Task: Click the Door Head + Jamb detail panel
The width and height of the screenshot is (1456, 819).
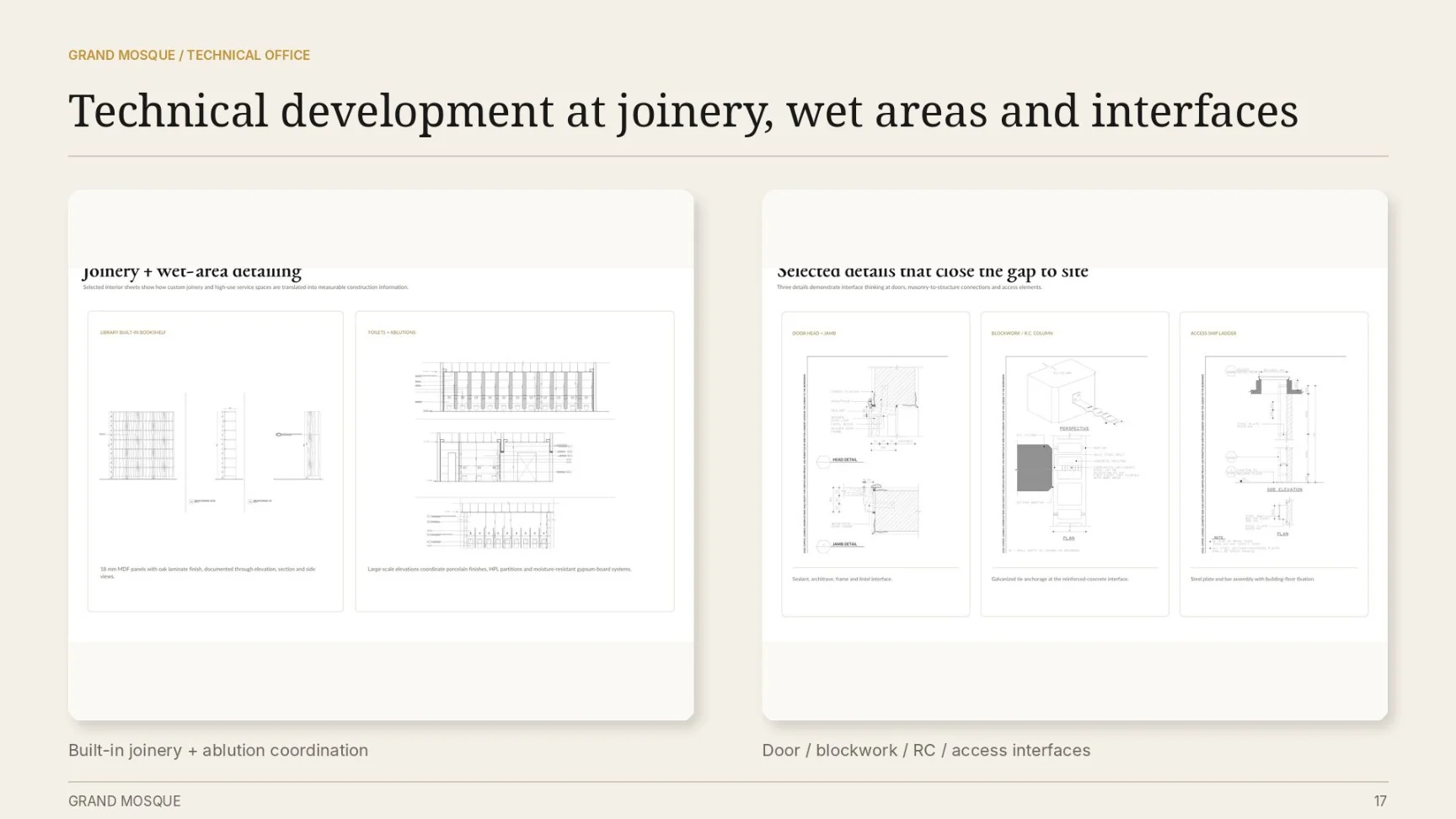Action: click(875, 463)
